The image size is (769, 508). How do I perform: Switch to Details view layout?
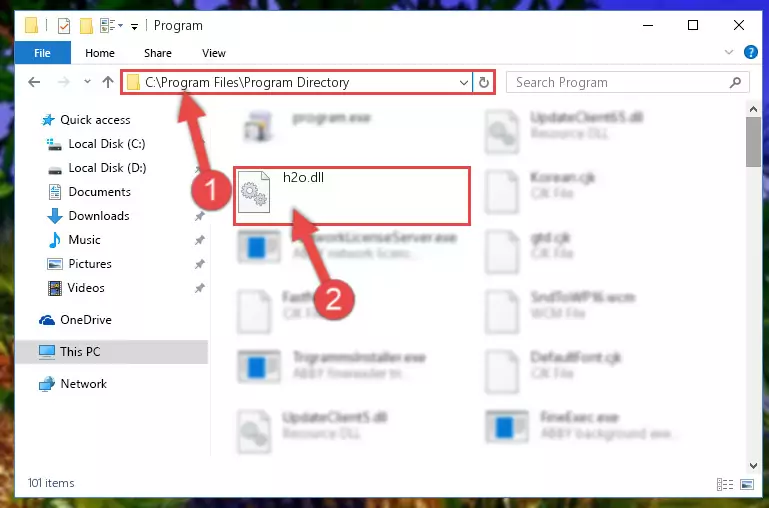coord(724,484)
